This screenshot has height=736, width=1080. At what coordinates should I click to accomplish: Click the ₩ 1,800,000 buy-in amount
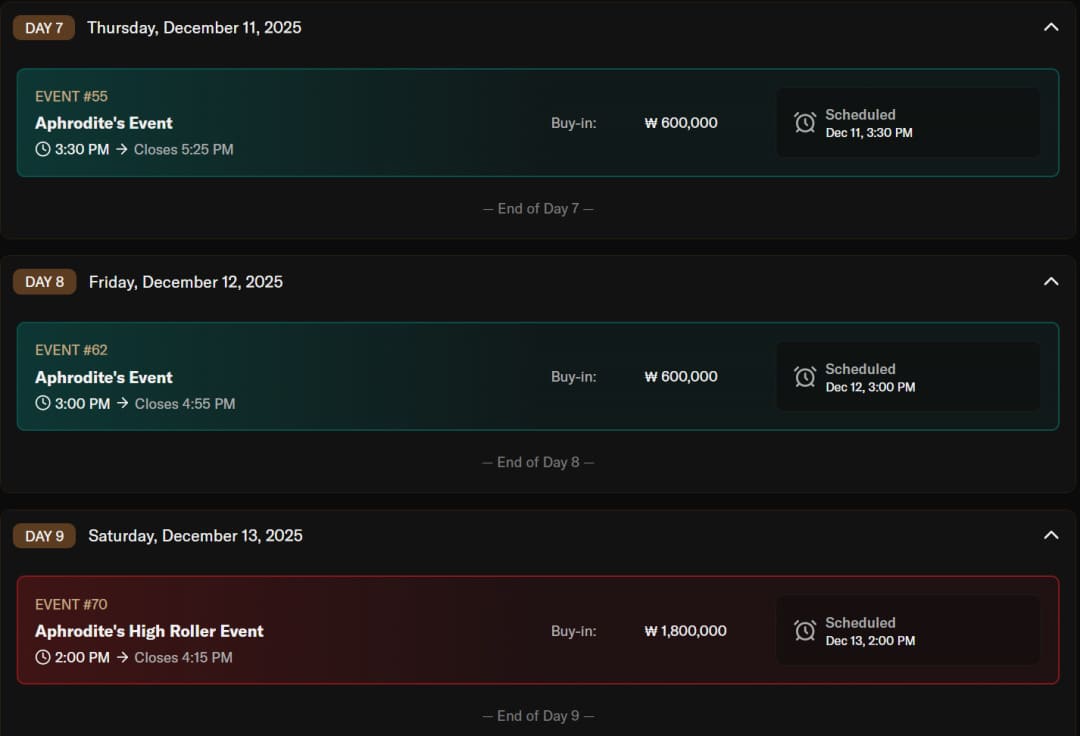pos(686,631)
